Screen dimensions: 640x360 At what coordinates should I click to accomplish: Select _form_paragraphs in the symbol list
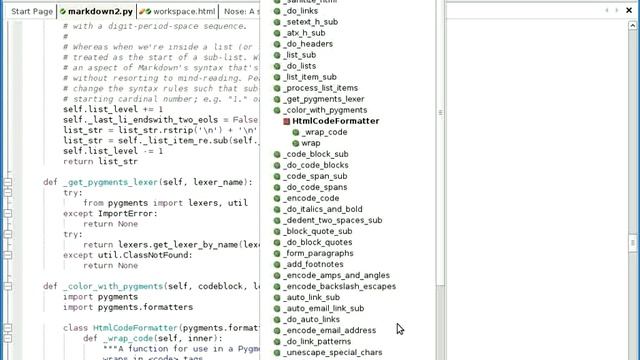click(x=318, y=253)
